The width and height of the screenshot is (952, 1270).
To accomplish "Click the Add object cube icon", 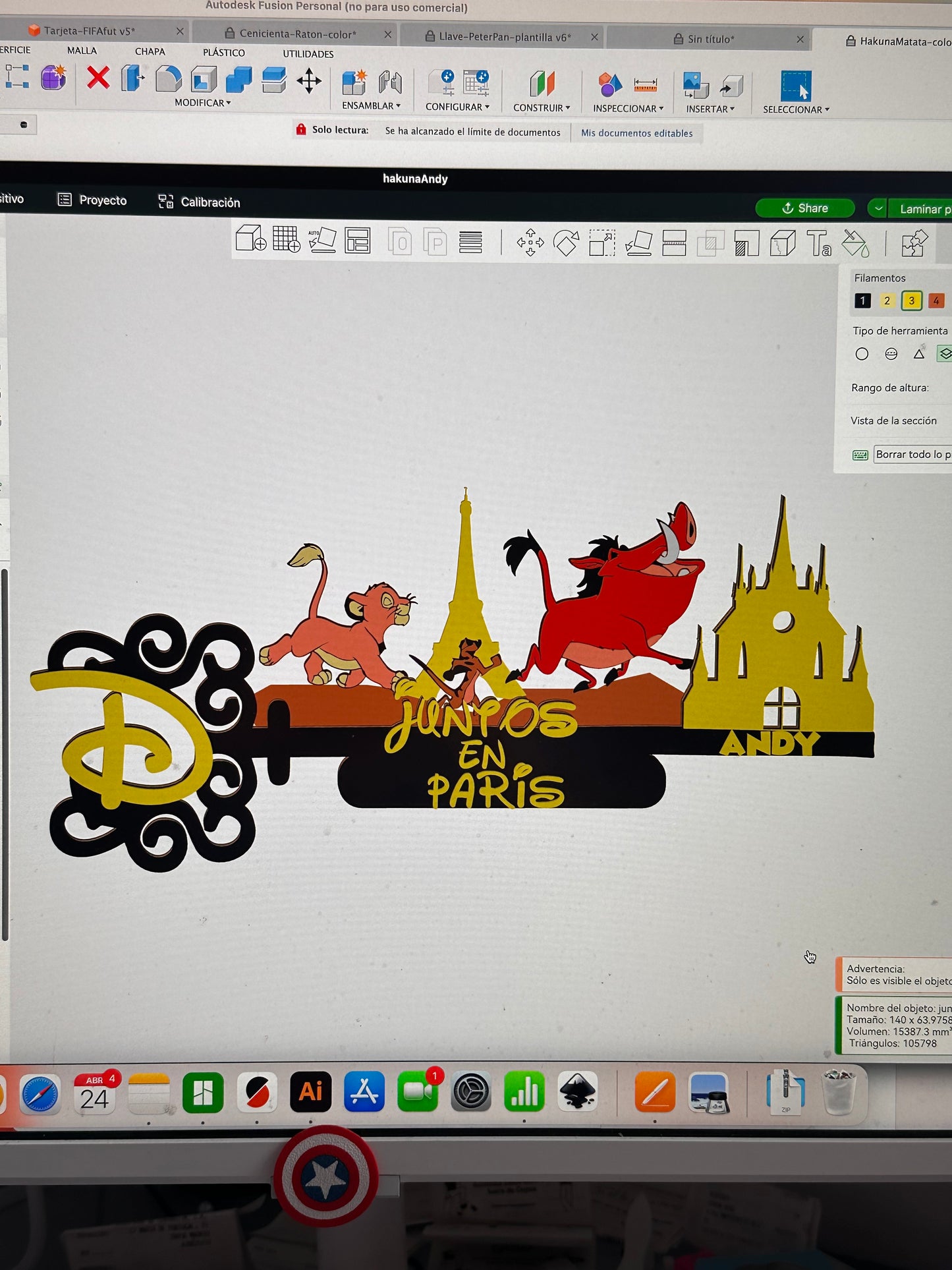I will [x=251, y=239].
